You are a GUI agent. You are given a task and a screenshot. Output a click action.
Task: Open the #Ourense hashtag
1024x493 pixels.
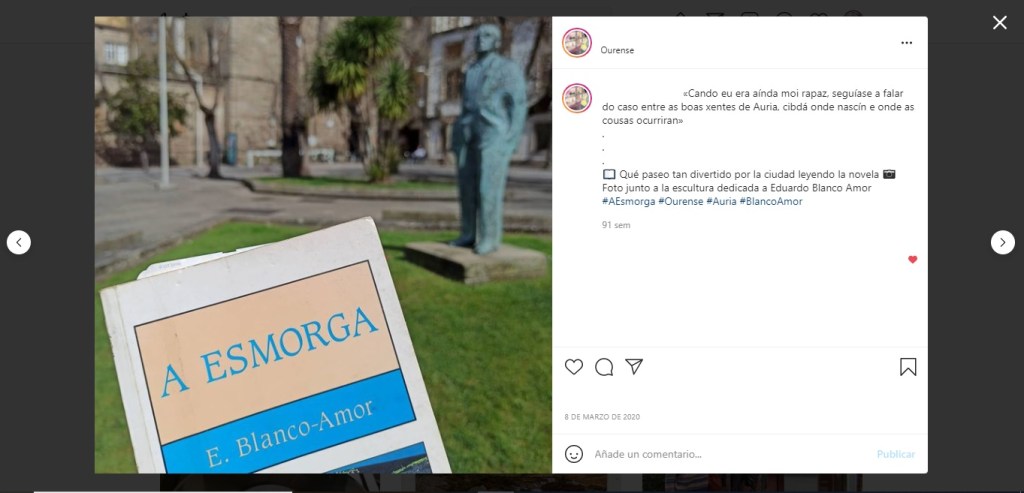(680, 202)
